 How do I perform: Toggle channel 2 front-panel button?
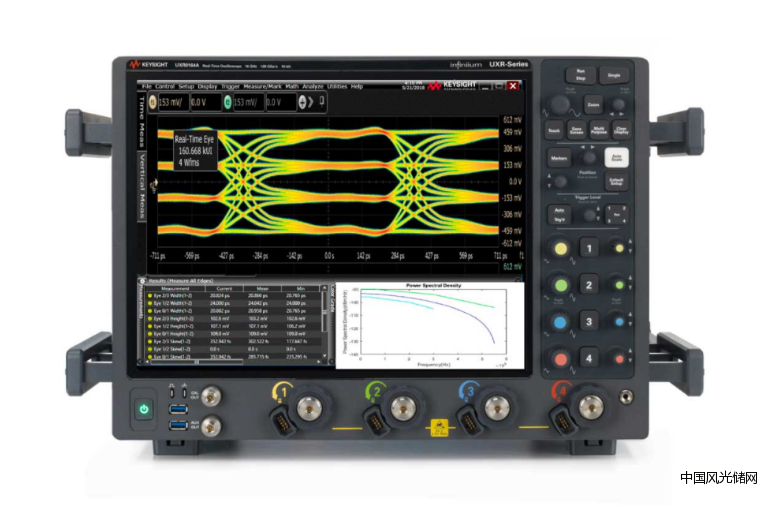589,285
